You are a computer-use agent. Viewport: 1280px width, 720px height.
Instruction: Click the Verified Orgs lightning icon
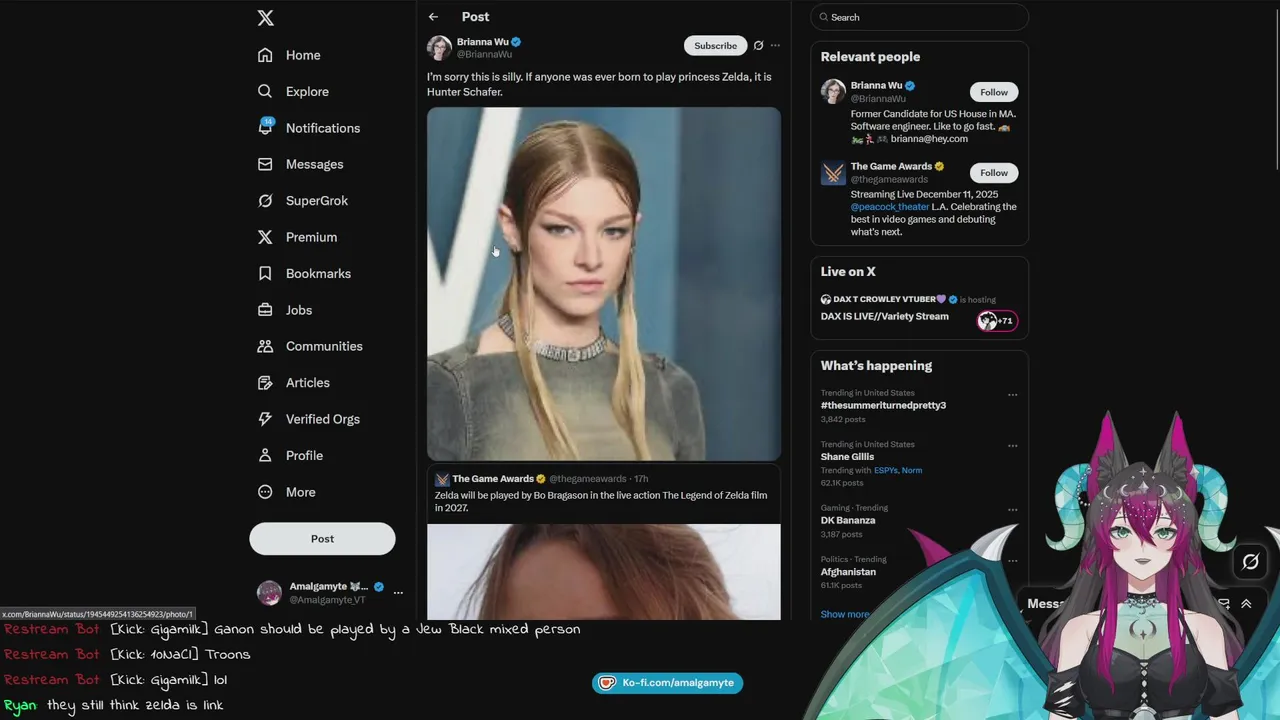[265, 419]
